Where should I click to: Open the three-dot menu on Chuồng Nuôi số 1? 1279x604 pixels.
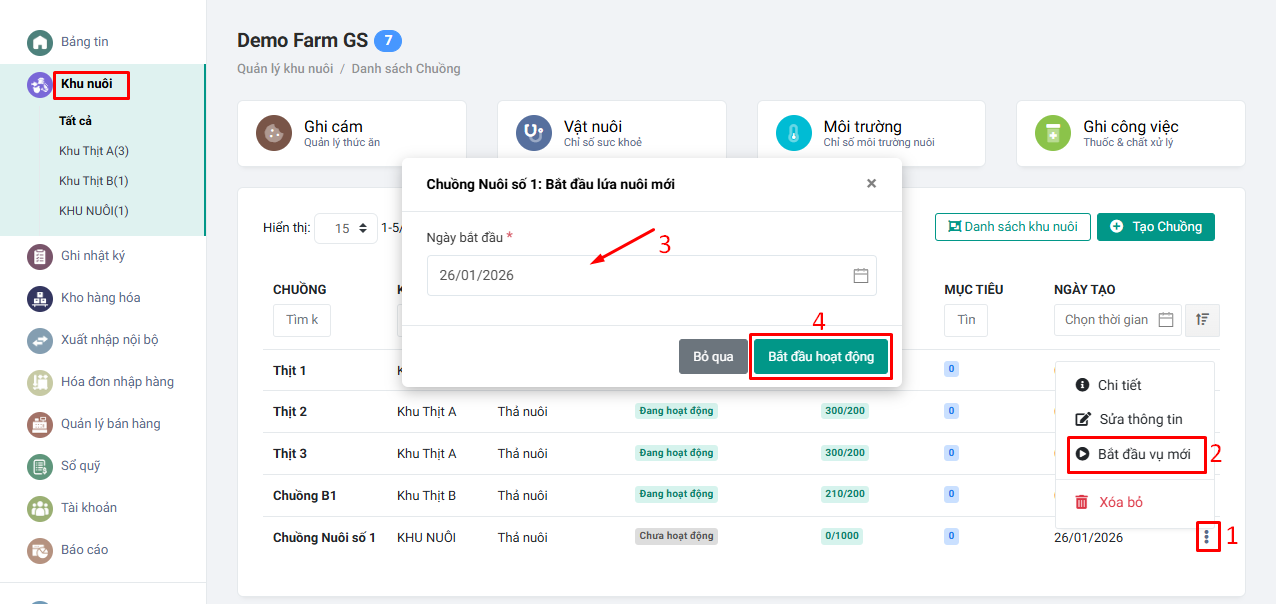(x=1207, y=536)
